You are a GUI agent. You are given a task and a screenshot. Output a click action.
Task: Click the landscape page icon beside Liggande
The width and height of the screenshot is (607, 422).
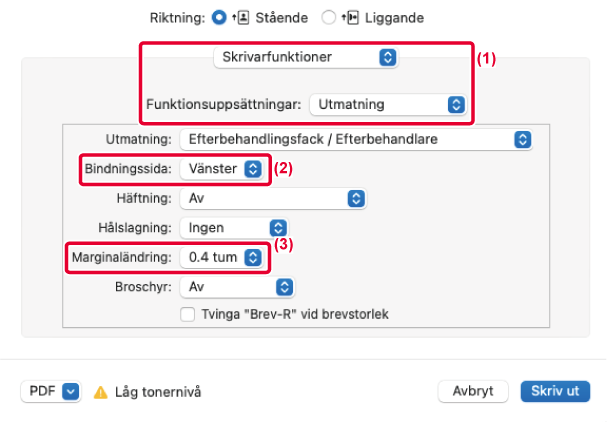point(352,17)
